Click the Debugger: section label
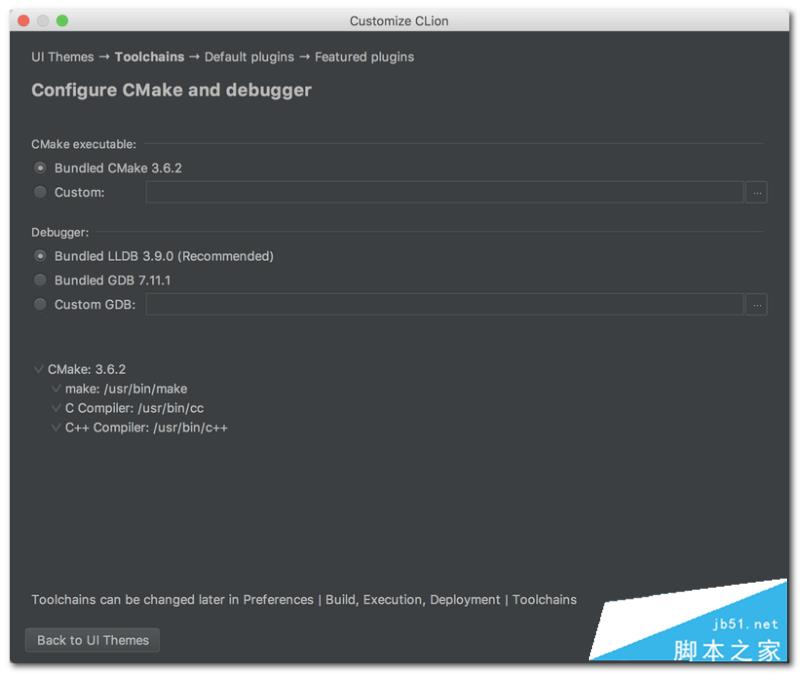The width and height of the screenshot is (800, 674). click(x=60, y=233)
